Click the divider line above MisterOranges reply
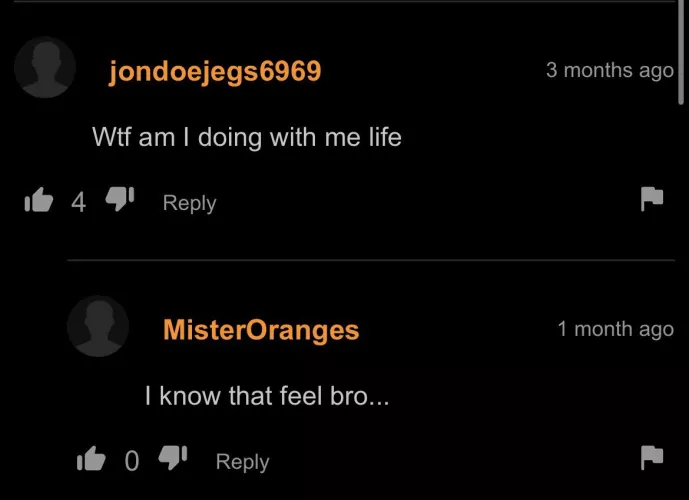 pos(371,260)
